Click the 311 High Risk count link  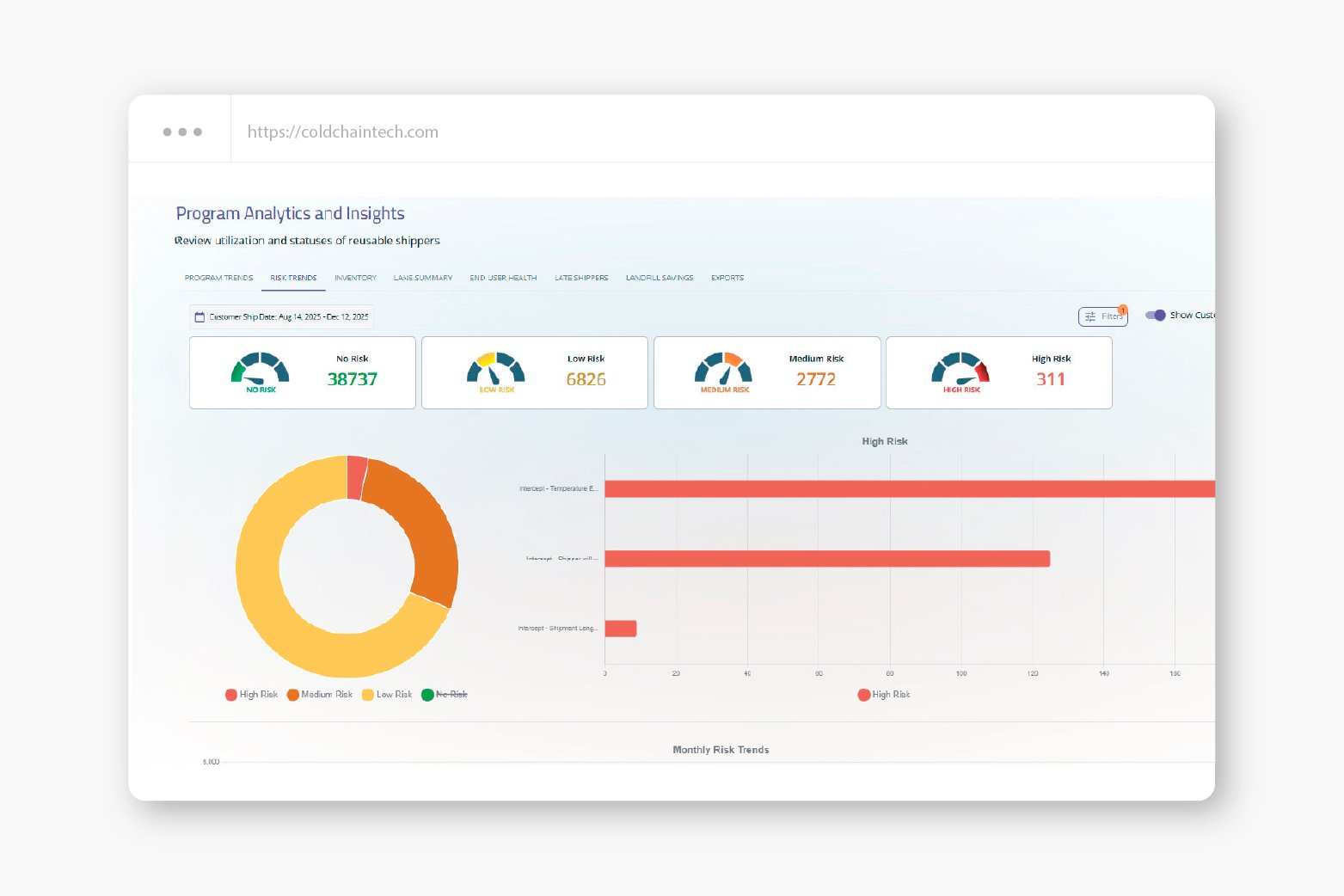pyautogui.click(x=1051, y=378)
